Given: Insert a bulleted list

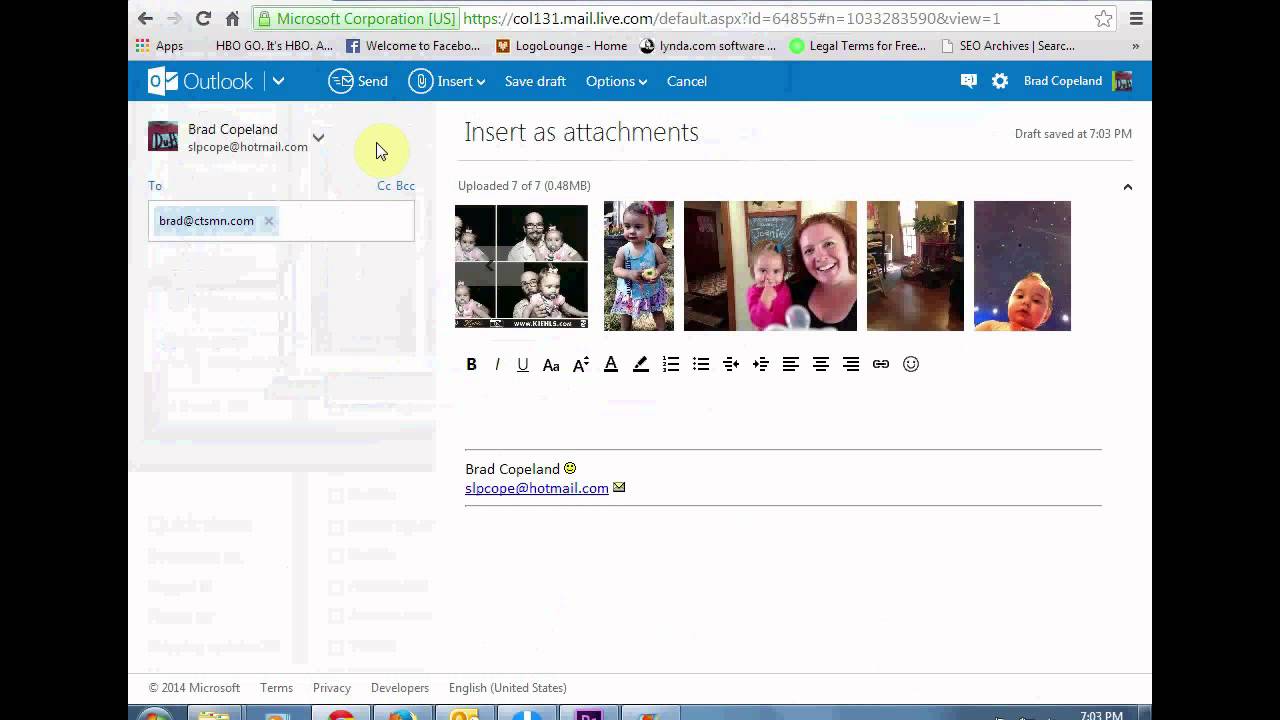Looking at the screenshot, I should (701, 364).
